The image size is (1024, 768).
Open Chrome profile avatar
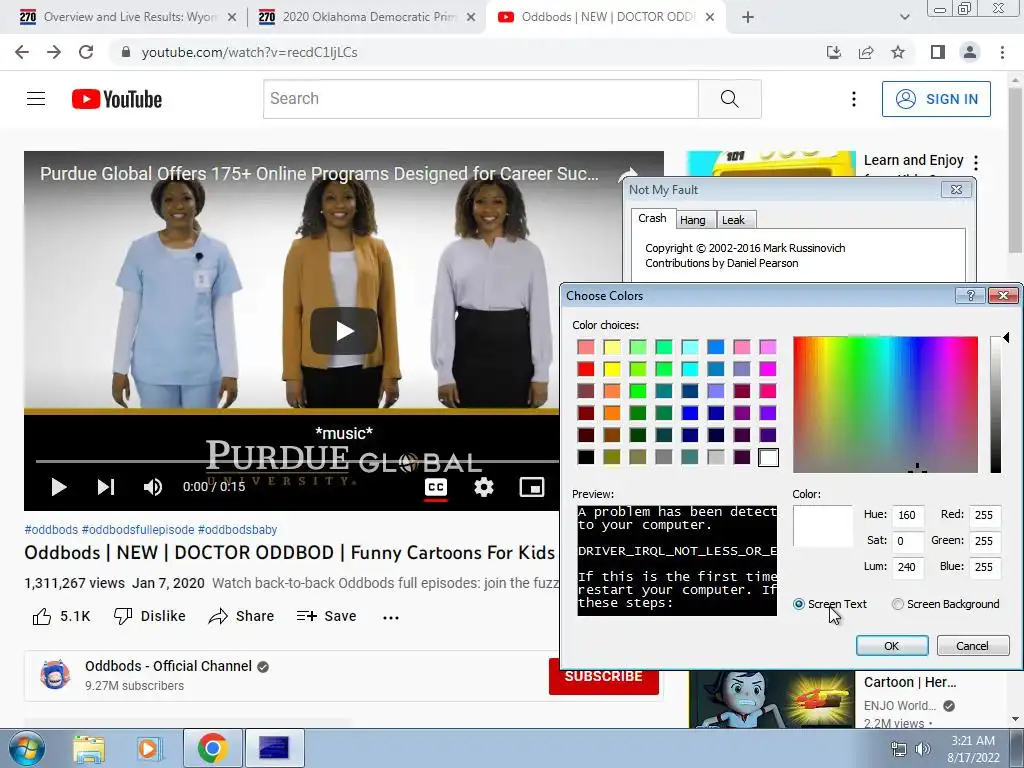click(970, 52)
